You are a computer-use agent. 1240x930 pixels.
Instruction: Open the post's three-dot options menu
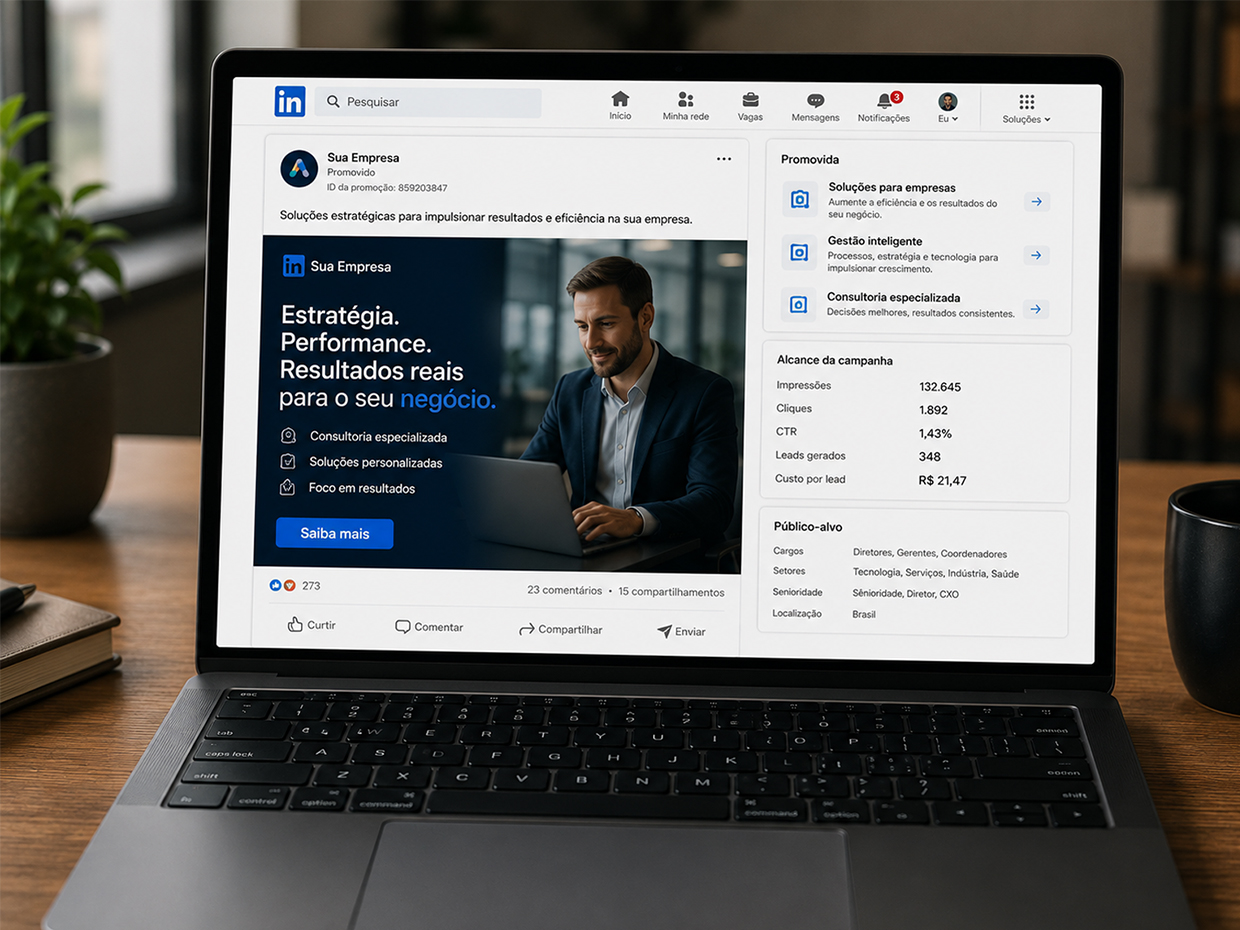coord(724,159)
